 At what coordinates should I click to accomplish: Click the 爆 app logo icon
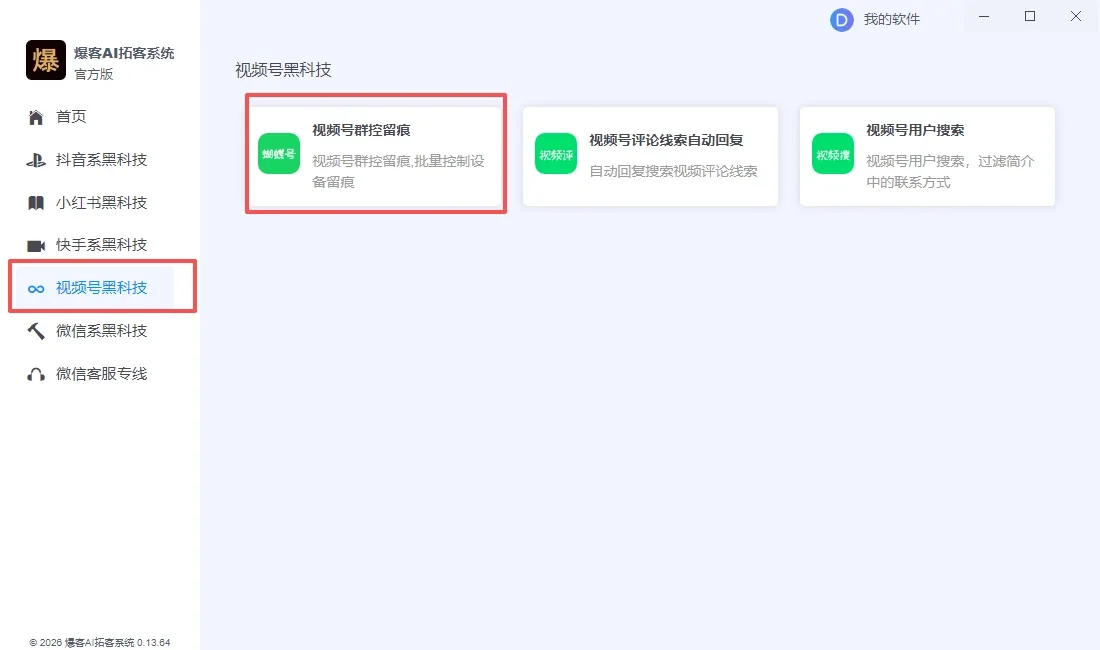(x=46, y=60)
